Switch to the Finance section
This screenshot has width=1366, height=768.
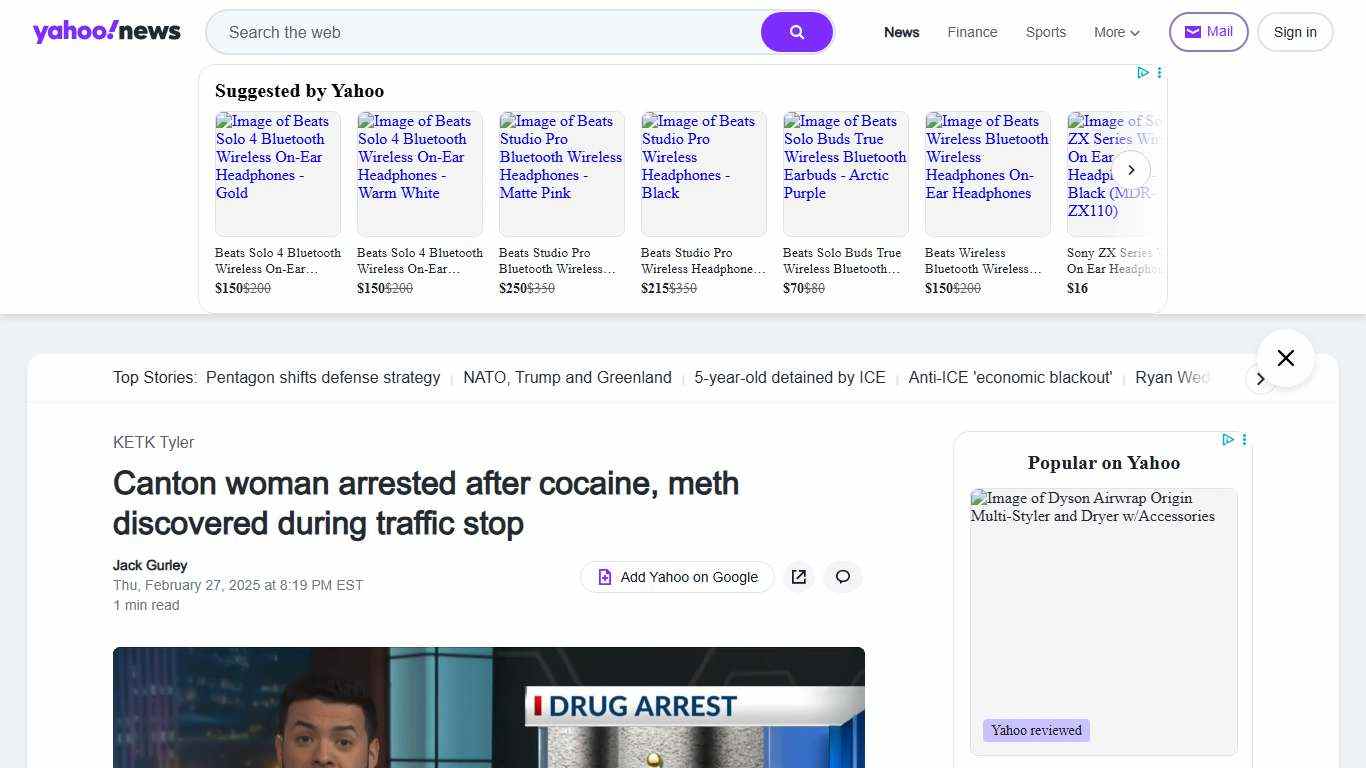coord(971,32)
